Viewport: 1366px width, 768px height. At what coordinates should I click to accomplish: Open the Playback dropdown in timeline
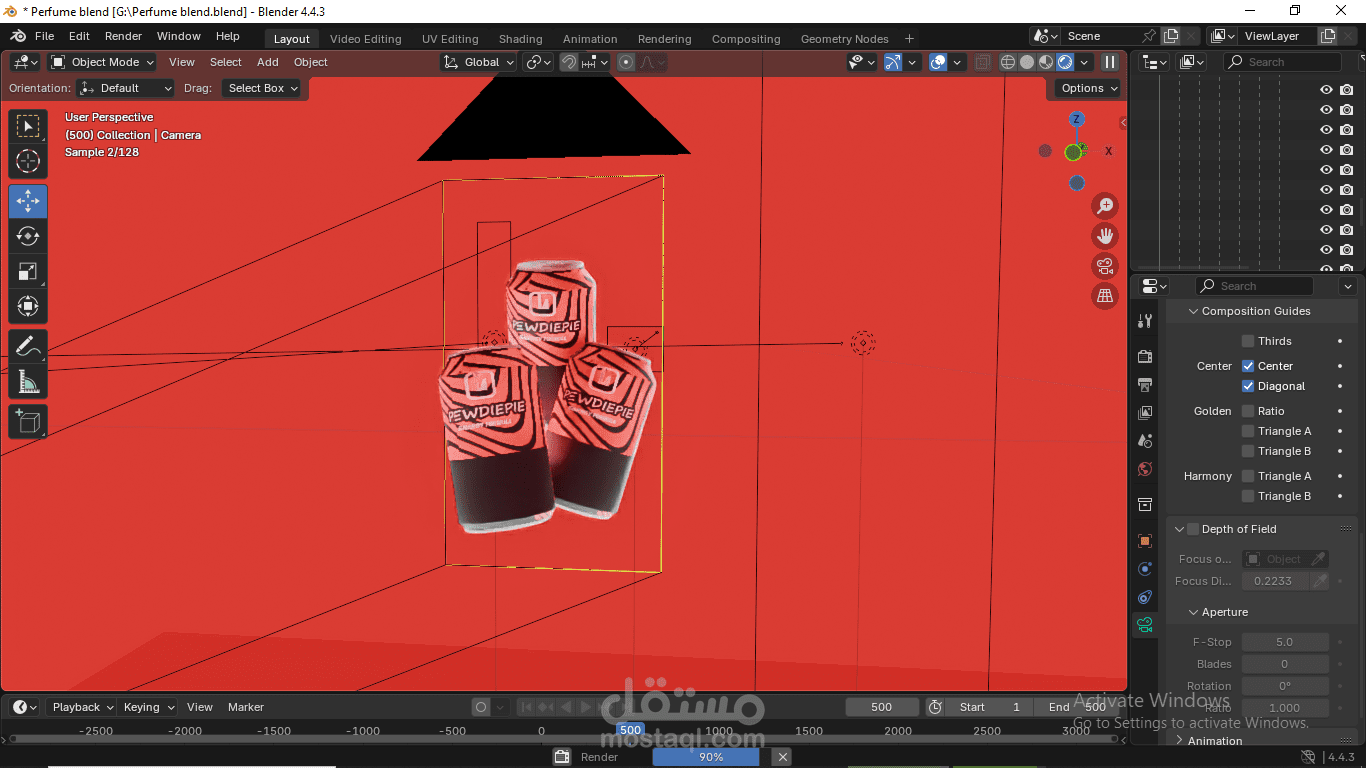point(83,707)
